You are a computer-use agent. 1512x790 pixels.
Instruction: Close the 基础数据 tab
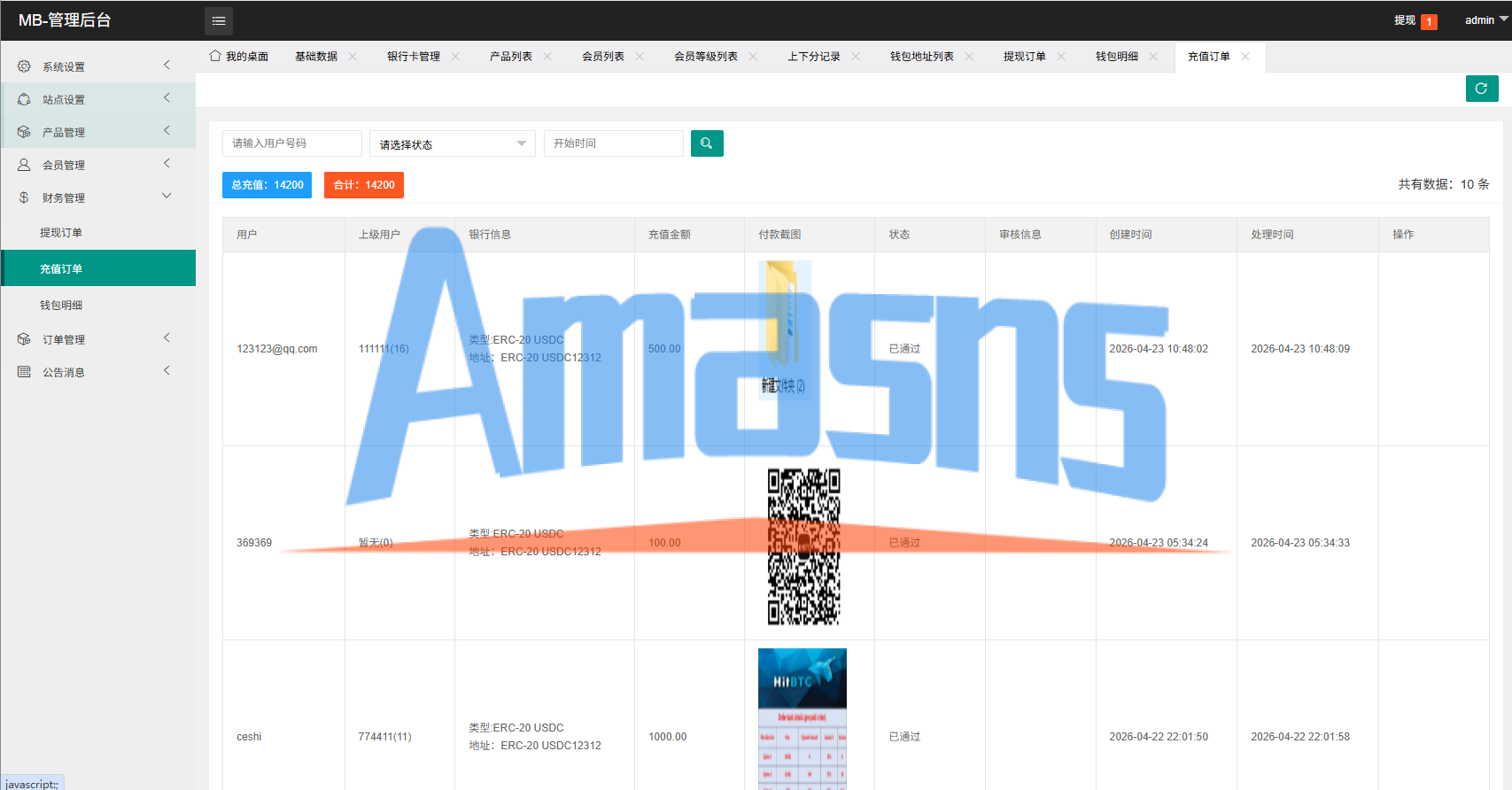coord(353,57)
